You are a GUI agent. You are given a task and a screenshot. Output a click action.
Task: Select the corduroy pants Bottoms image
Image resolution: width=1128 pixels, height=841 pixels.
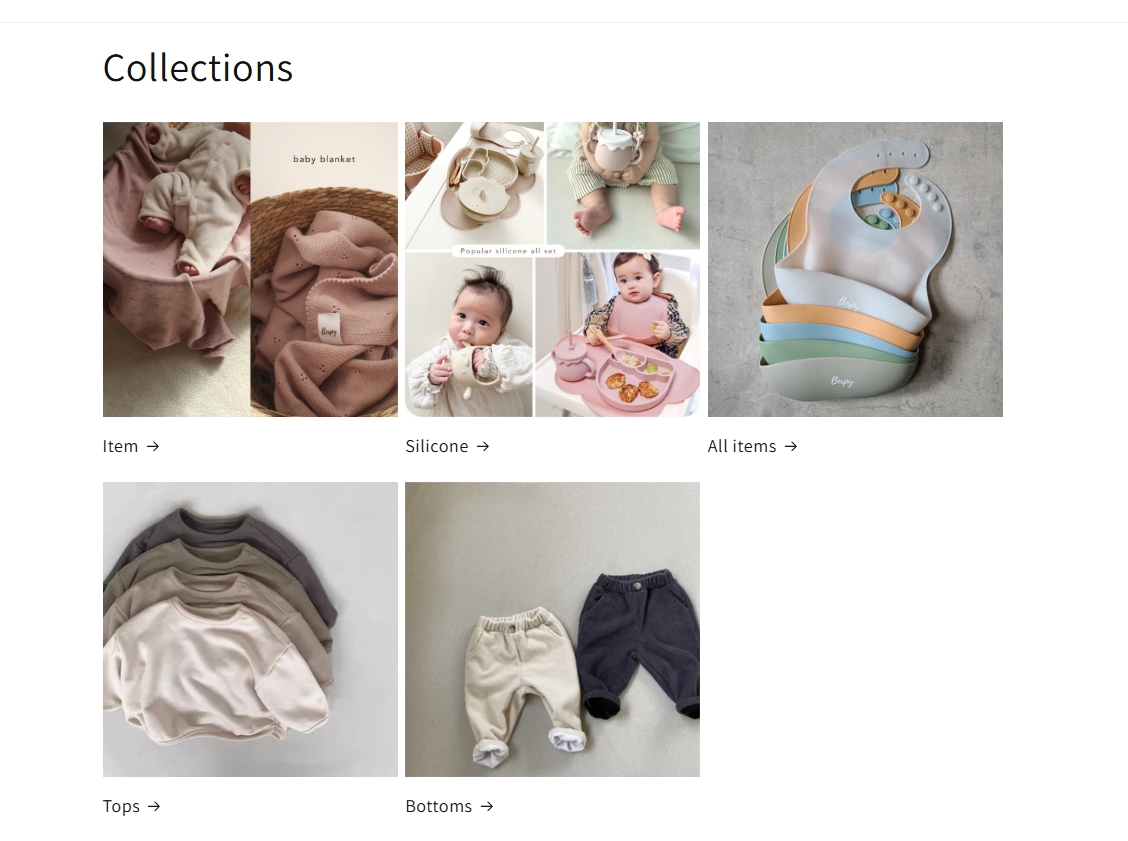point(552,629)
